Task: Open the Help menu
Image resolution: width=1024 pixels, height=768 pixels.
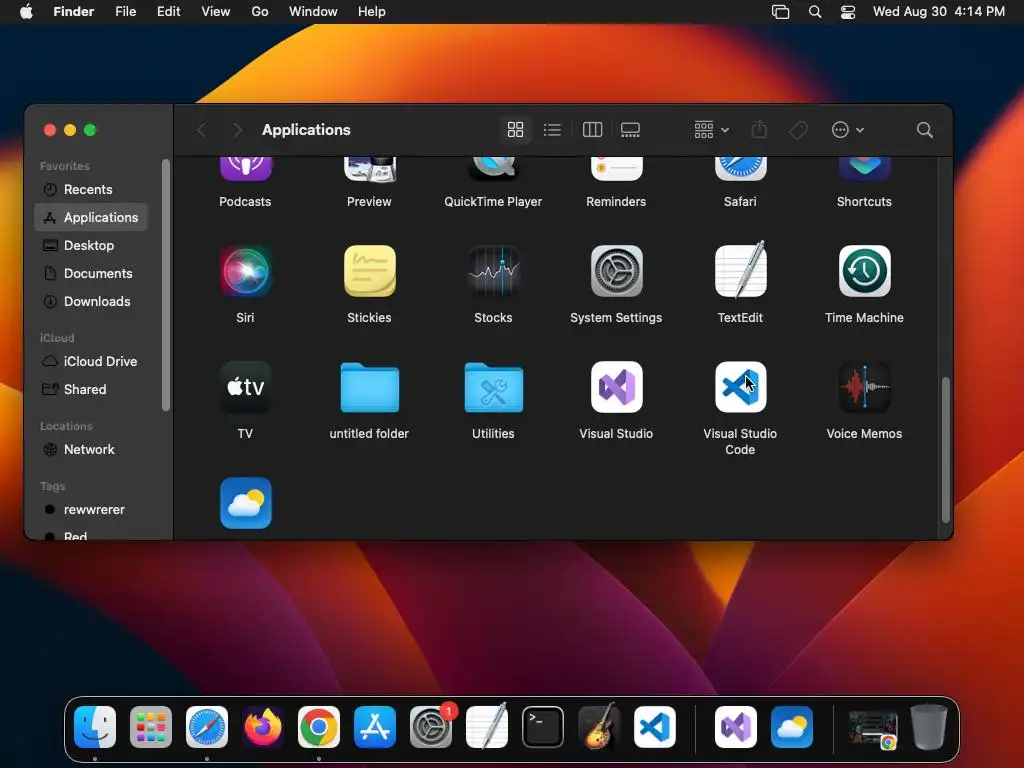Action: click(372, 12)
